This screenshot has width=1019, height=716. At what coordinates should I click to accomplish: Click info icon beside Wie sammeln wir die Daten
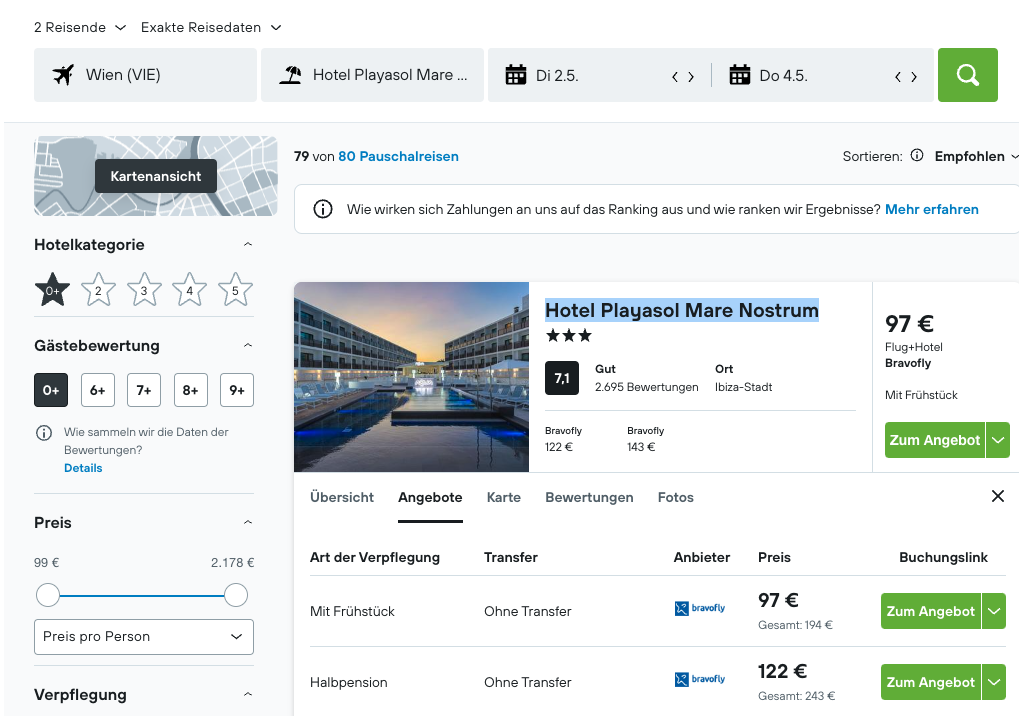click(x=44, y=433)
